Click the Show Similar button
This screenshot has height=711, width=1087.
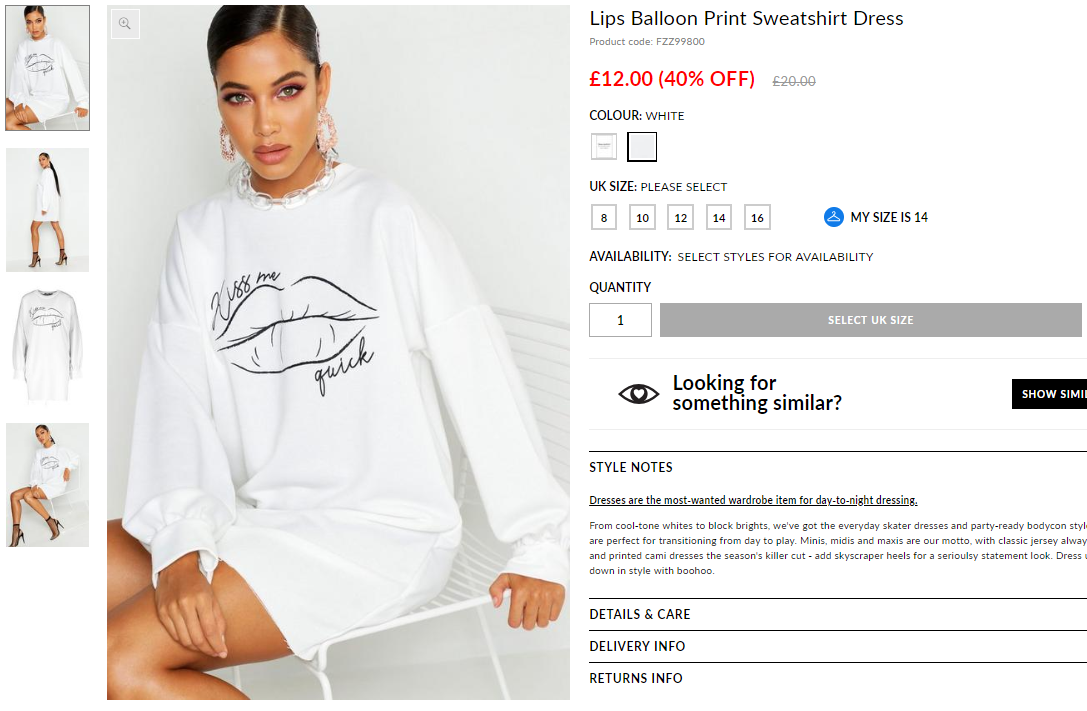1050,394
